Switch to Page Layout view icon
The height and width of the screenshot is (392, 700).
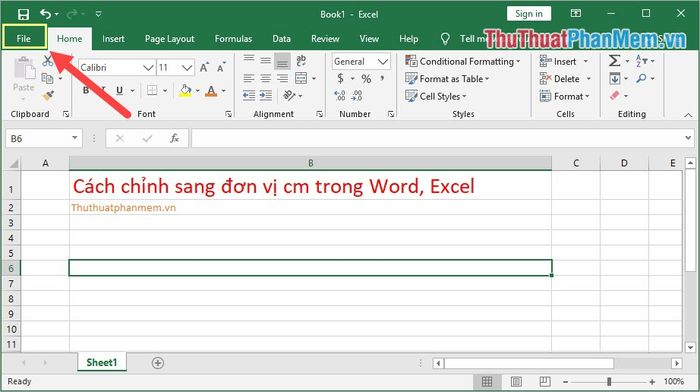point(516,381)
